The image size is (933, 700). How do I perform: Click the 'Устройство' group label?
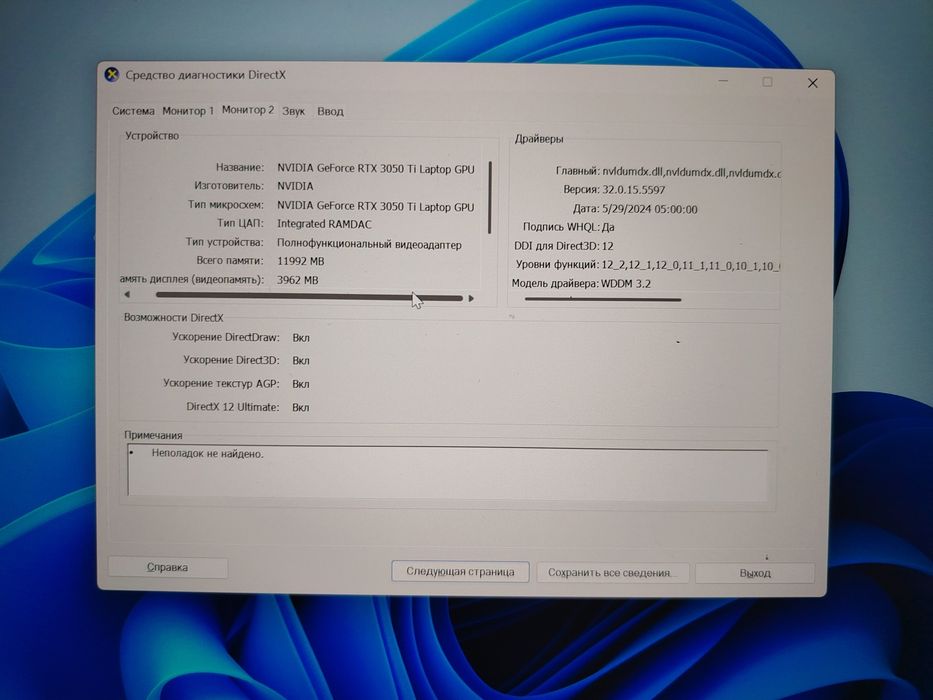[152, 136]
